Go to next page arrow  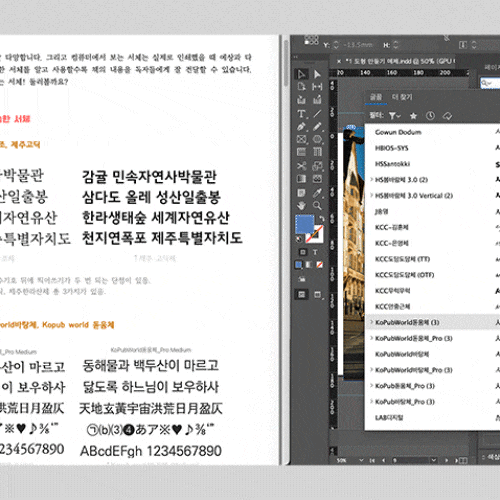(x=446, y=460)
